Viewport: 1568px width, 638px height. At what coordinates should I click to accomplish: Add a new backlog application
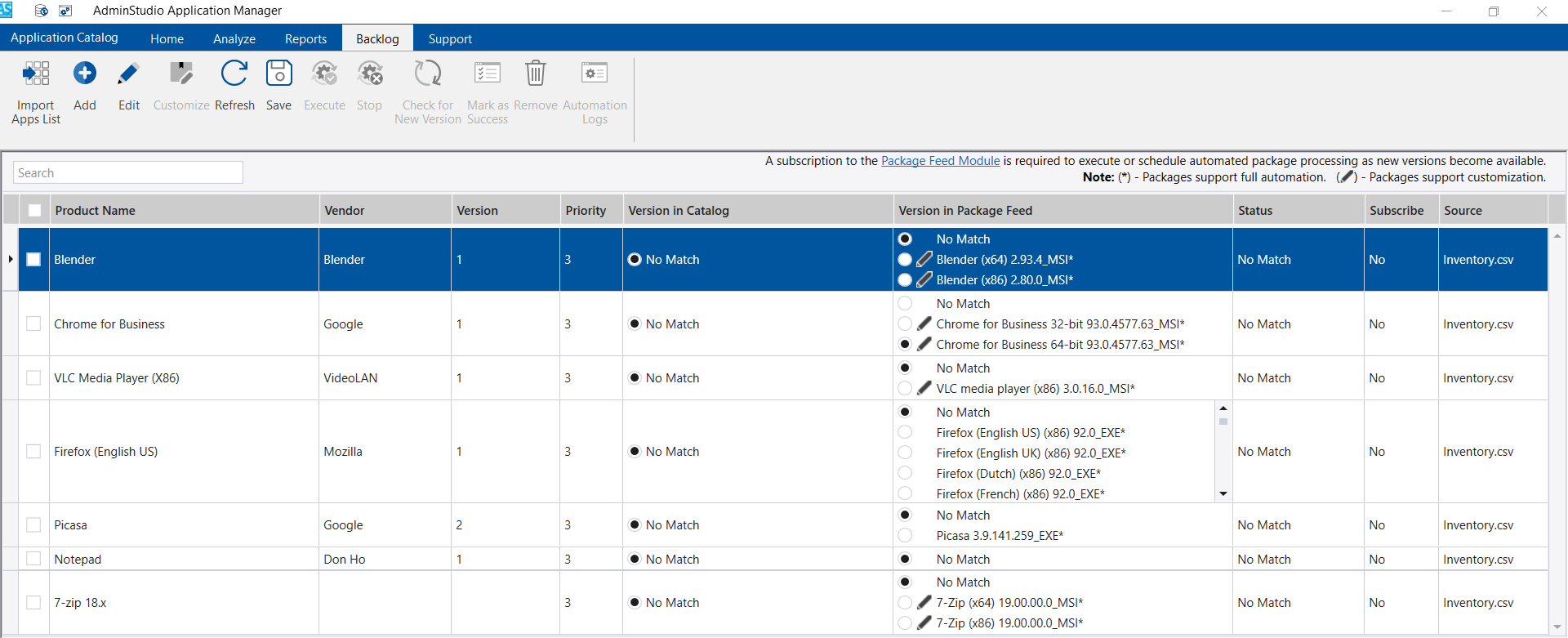(x=85, y=74)
